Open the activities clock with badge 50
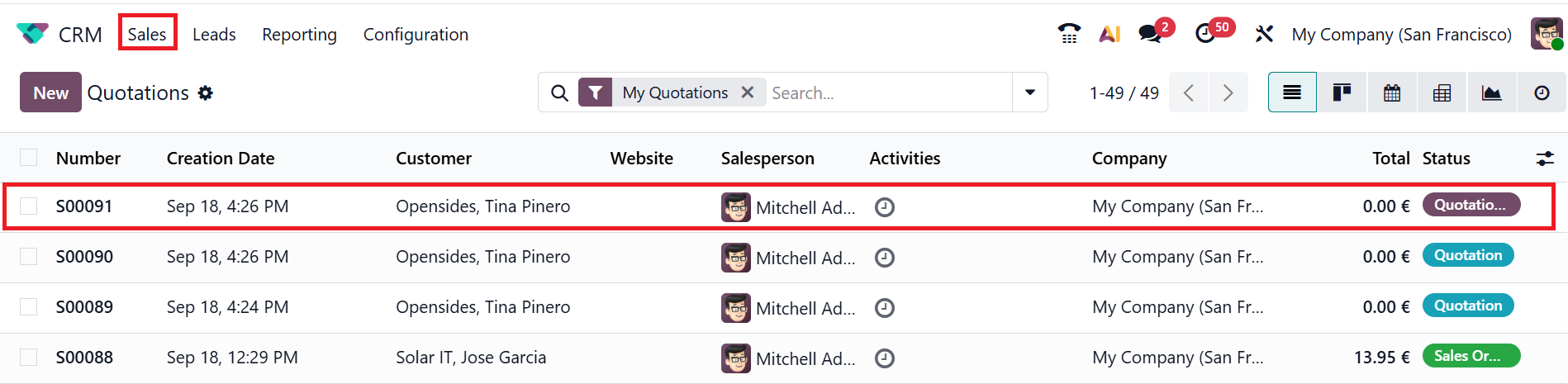1568x384 pixels. [x=1205, y=34]
